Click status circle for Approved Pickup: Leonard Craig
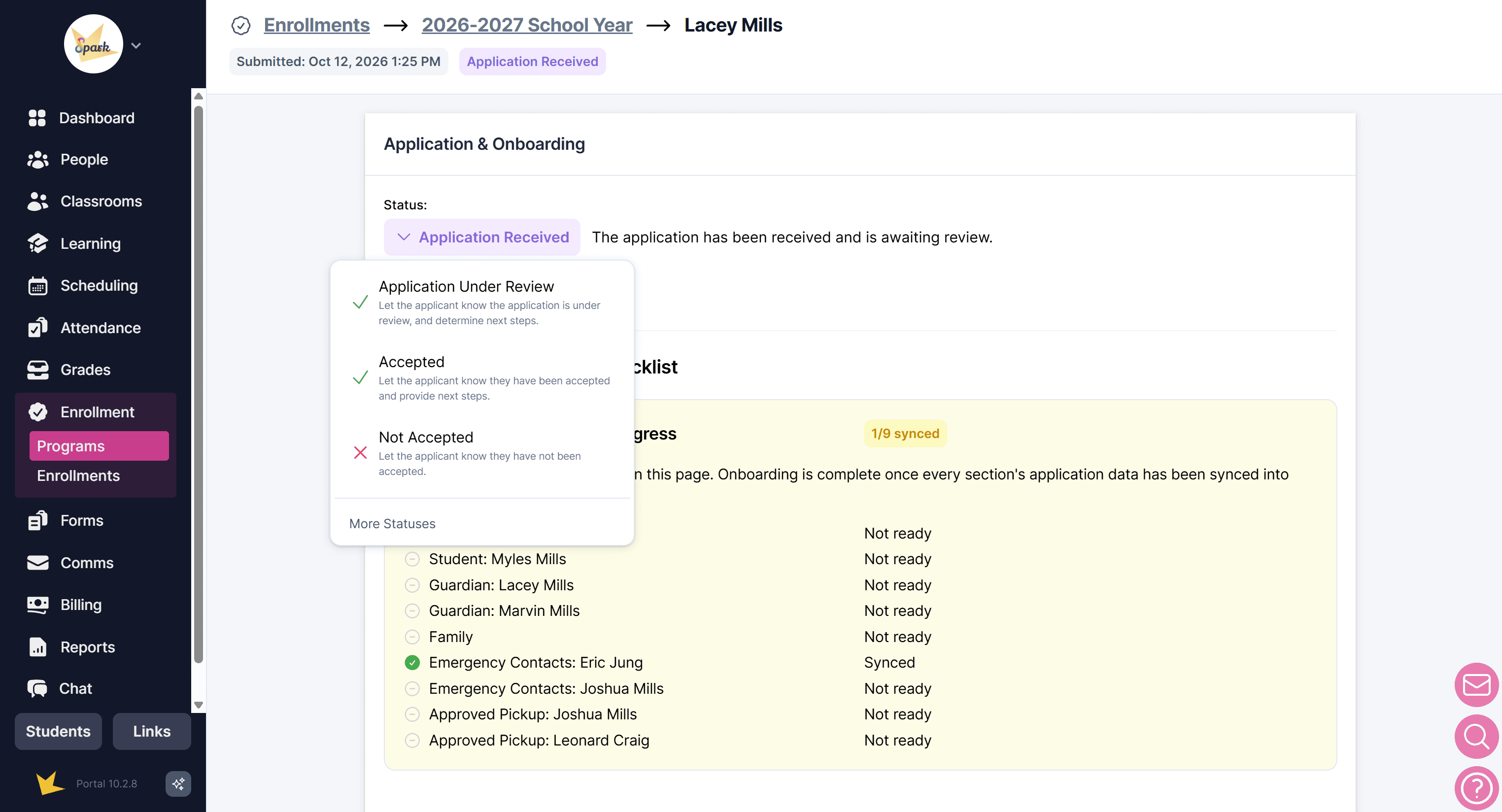Screen dimensions: 1502x812 click(411, 740)
